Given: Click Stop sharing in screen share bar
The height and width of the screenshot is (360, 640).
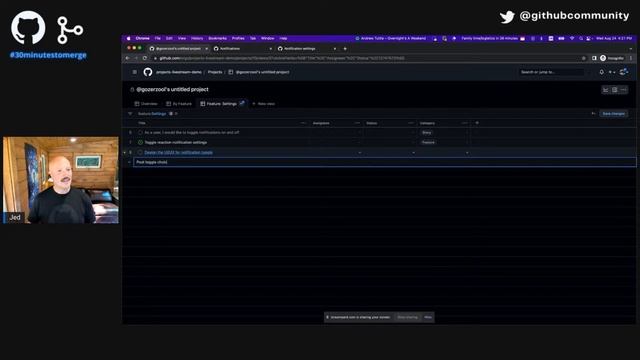Looking at the screenshot, I should coord(407,317).
